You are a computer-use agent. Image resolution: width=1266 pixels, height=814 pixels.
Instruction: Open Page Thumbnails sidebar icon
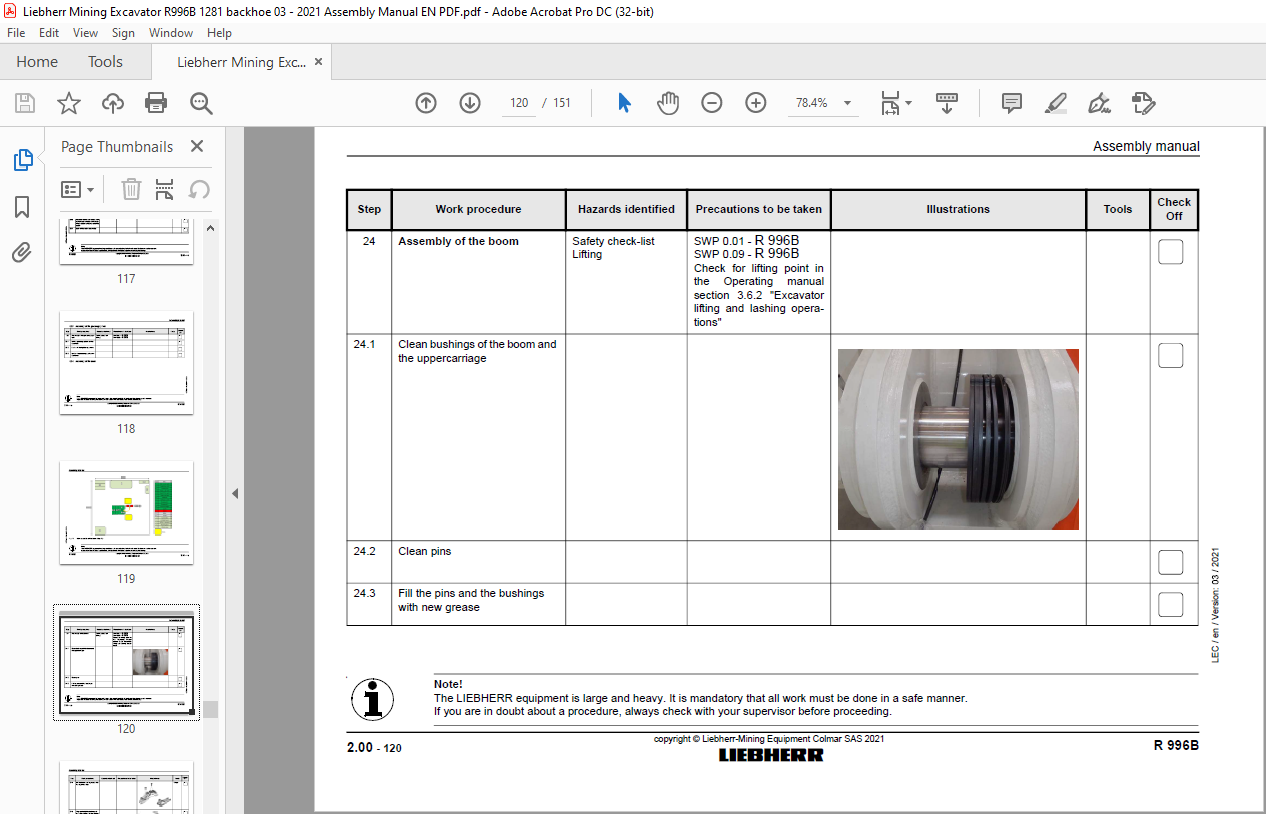click(22, 159)
